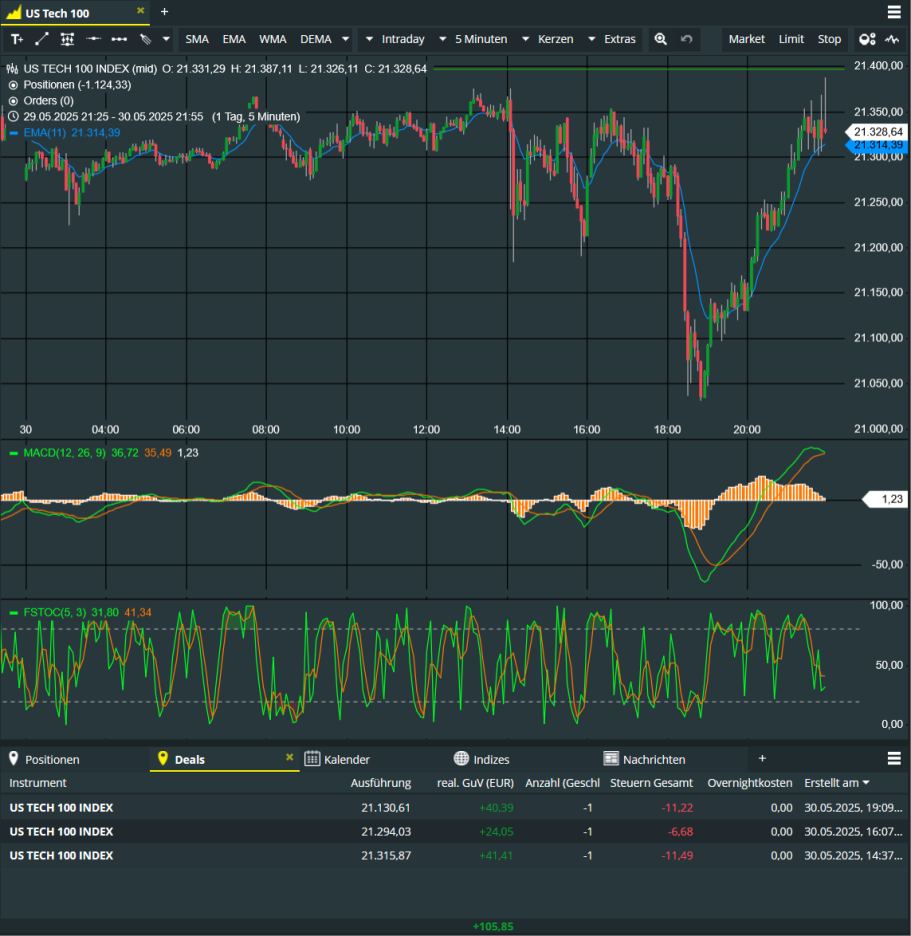The height and width of the screenshot is (936, 911).
Task: Select the Fibonacci grid drawing tool
Action: pyautogui.click(x=67, y=39)
